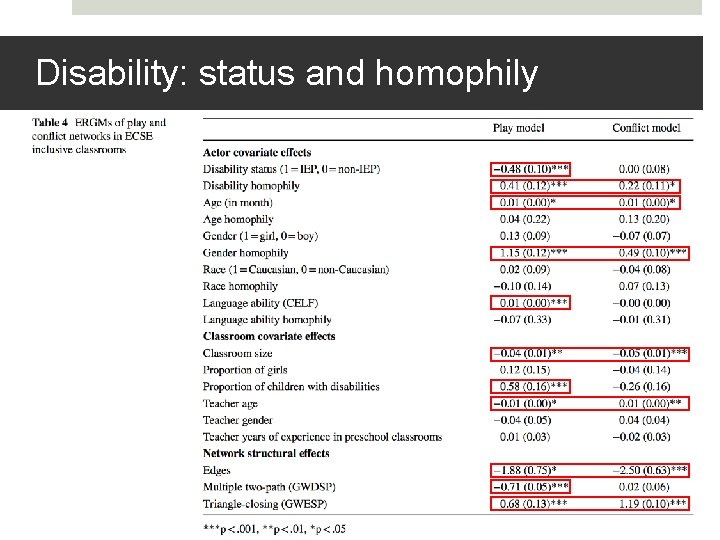Click the Play value '-0.07 (0.33)'

522,319
